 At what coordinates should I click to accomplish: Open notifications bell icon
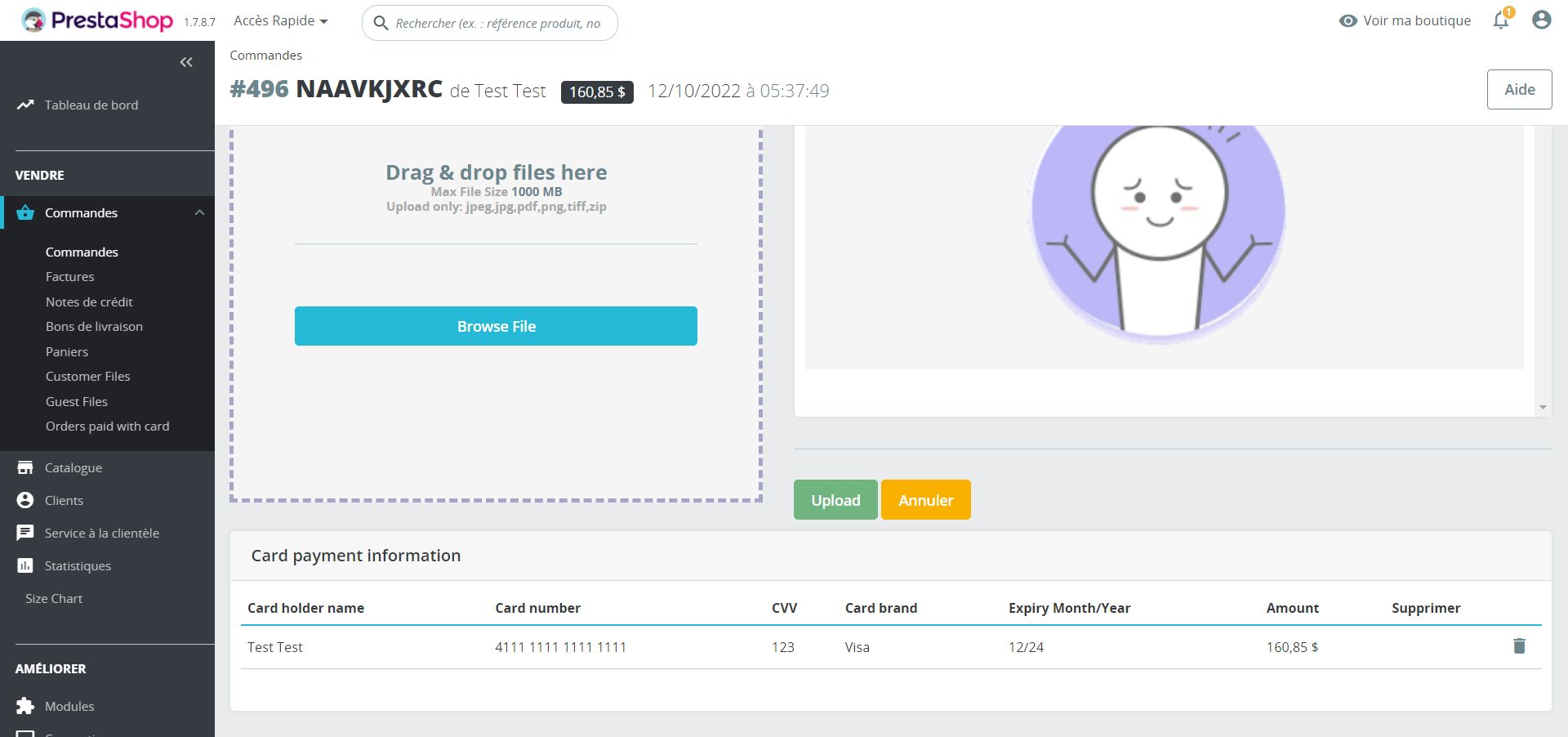pyautogui.click(x=1501, y=20)
